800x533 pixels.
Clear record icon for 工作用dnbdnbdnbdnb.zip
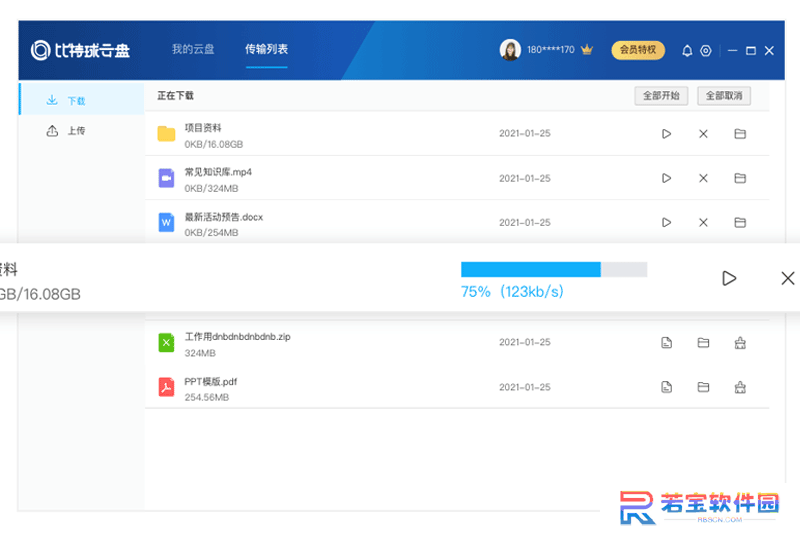(740, 343)
